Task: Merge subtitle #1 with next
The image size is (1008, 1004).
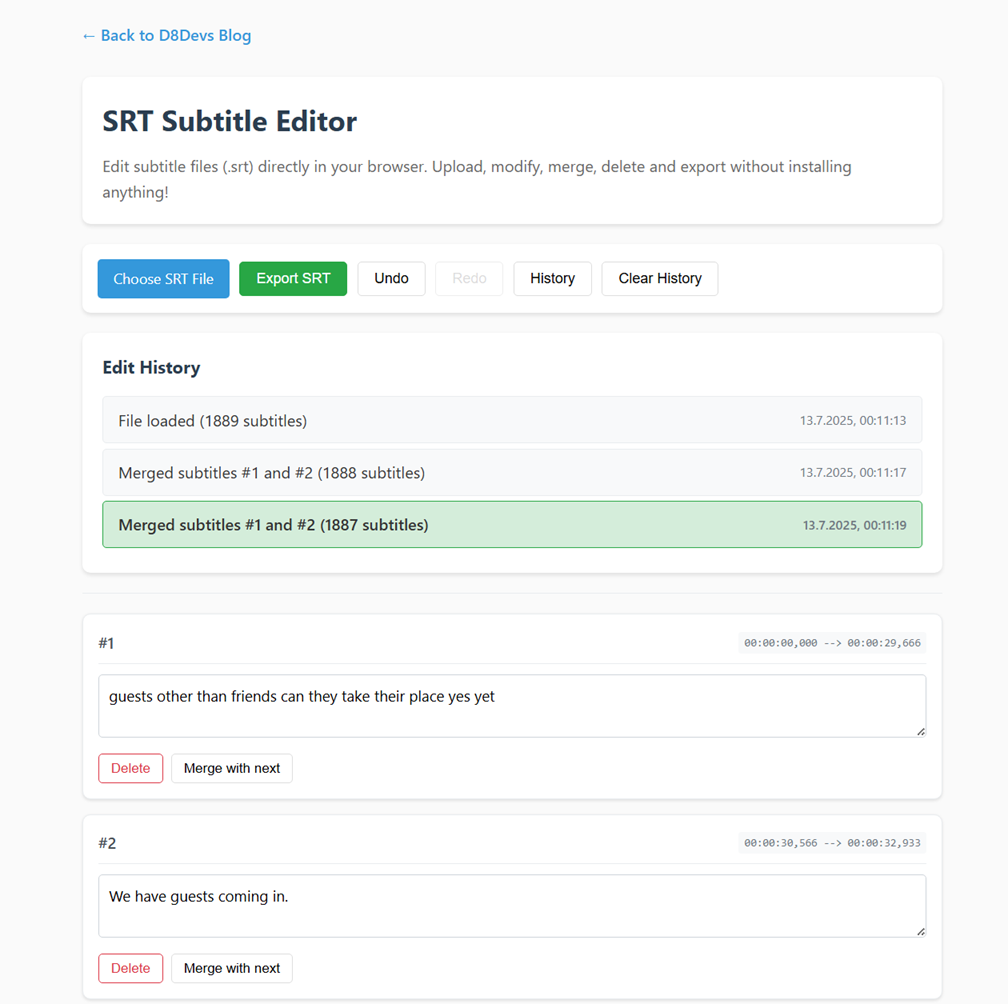Action: [232, 768]
